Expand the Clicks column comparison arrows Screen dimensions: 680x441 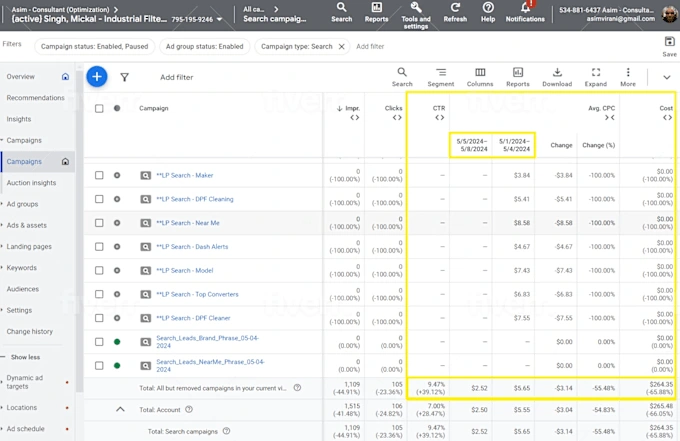click(397, 118)
